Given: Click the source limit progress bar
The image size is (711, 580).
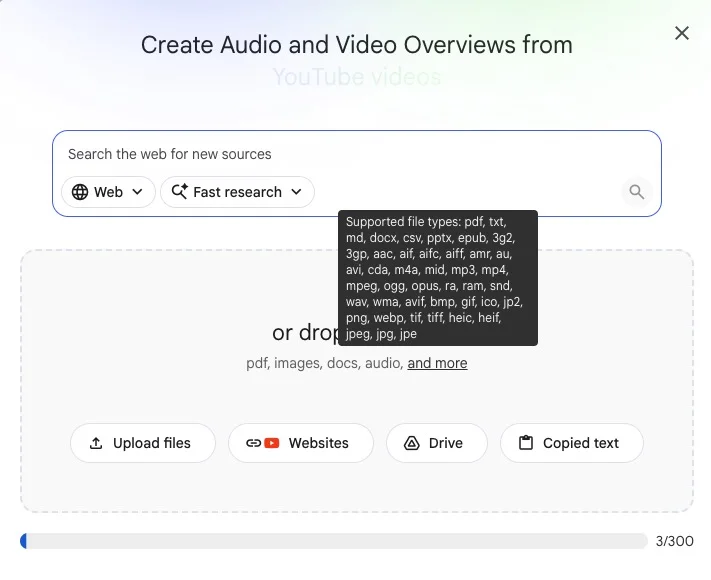Looking at the screenshot, I should pyautogui.click(x=334, y=541).
